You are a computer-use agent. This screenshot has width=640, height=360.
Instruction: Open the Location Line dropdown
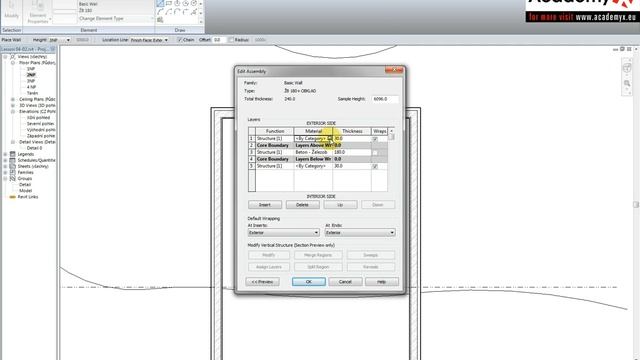166,40
